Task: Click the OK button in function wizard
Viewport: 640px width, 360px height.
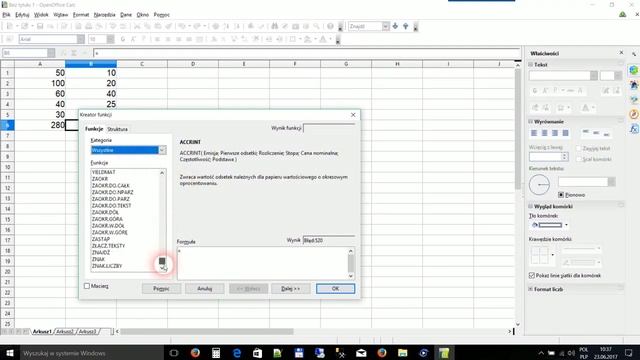Action: [336, 289]
